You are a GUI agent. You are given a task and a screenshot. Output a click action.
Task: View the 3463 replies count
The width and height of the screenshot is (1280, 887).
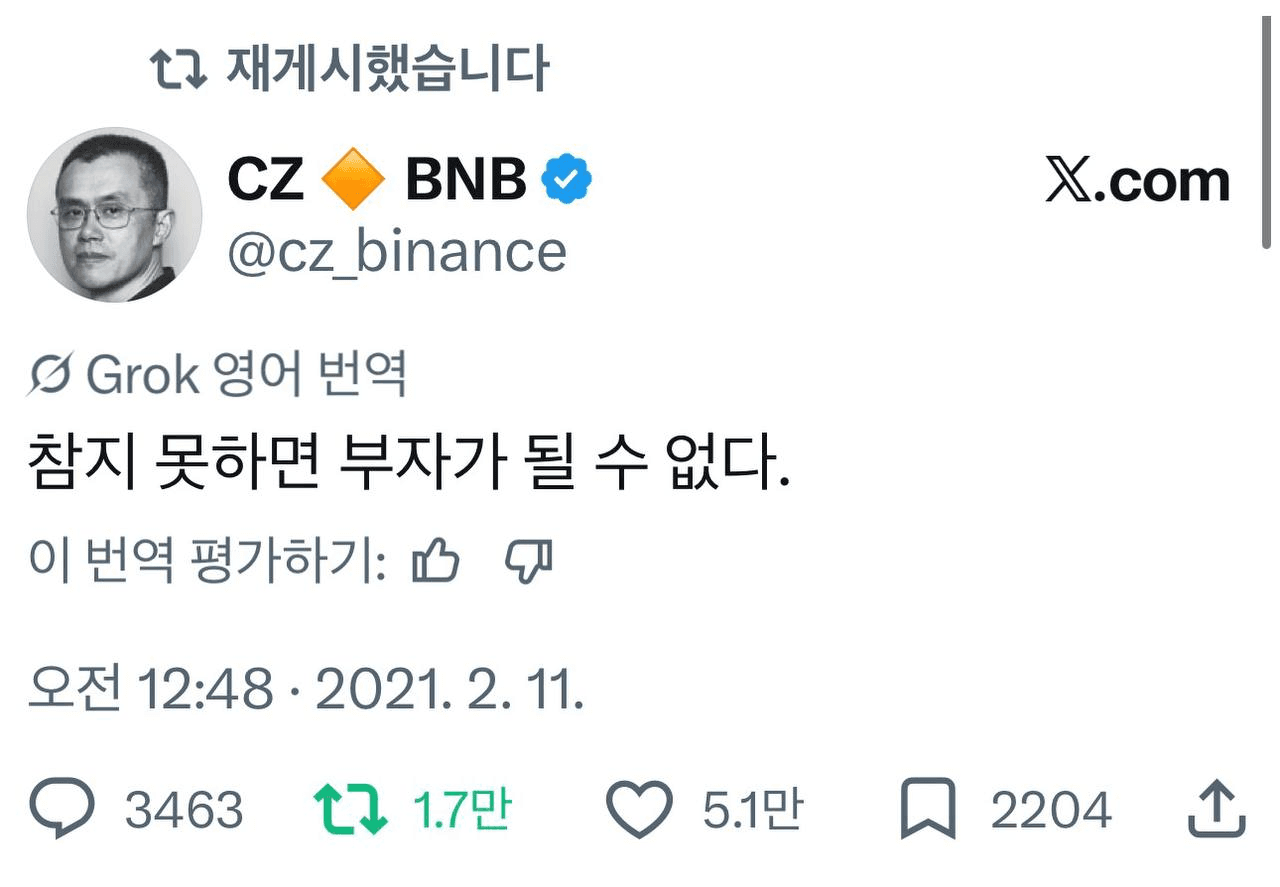click(184, 810)
